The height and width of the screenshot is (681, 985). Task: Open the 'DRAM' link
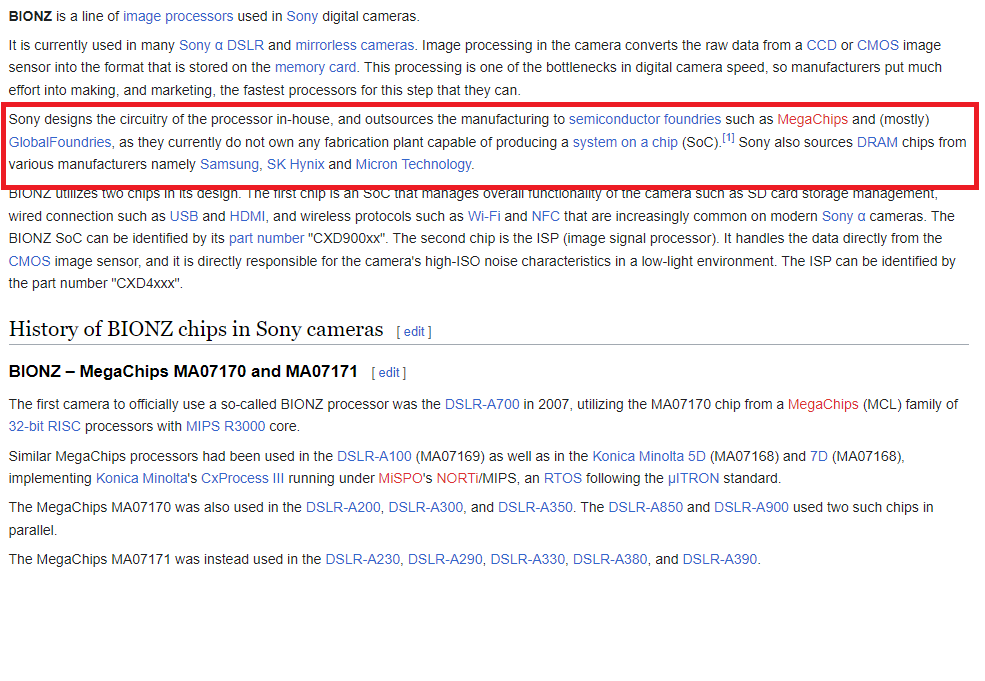pos(876,142)
